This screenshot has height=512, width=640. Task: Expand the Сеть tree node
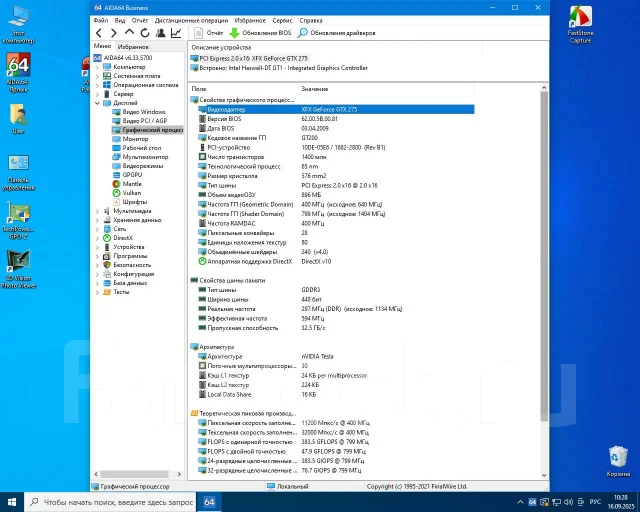97,229
